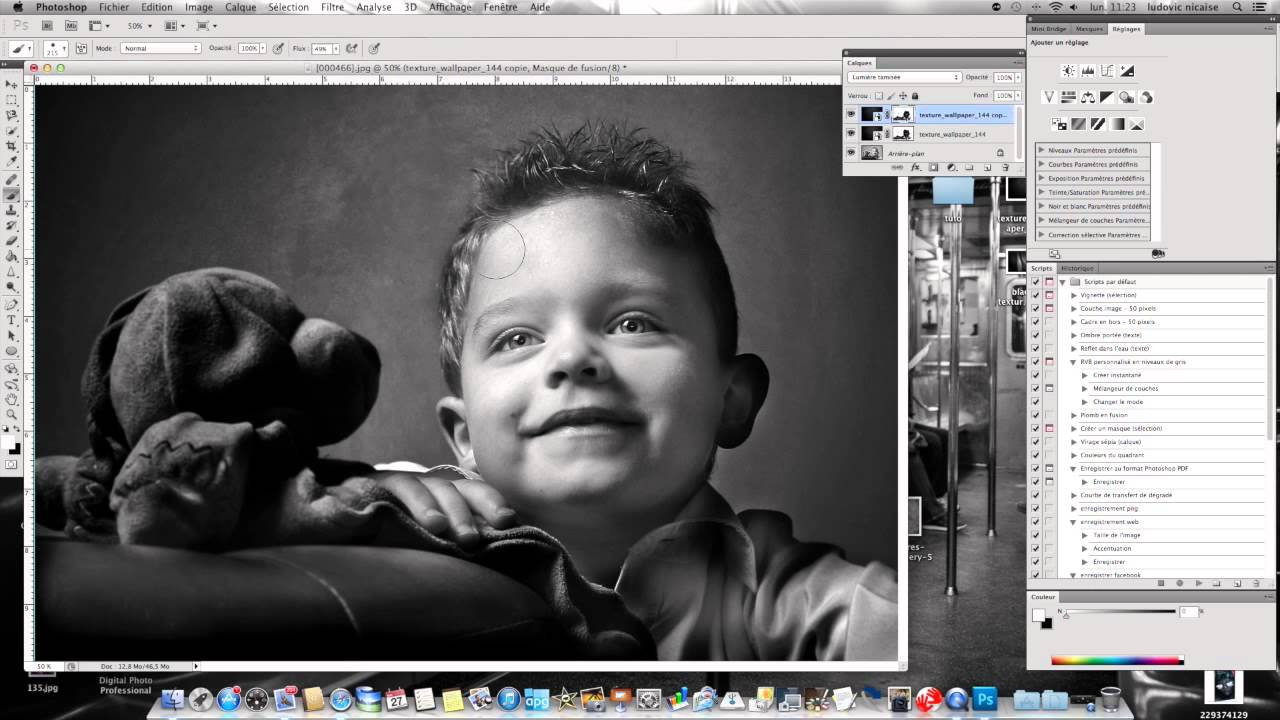Add a Vibrance adjustment icon
The image size is (1280, 720).
pyautogui.click(x=1049, y=97)
